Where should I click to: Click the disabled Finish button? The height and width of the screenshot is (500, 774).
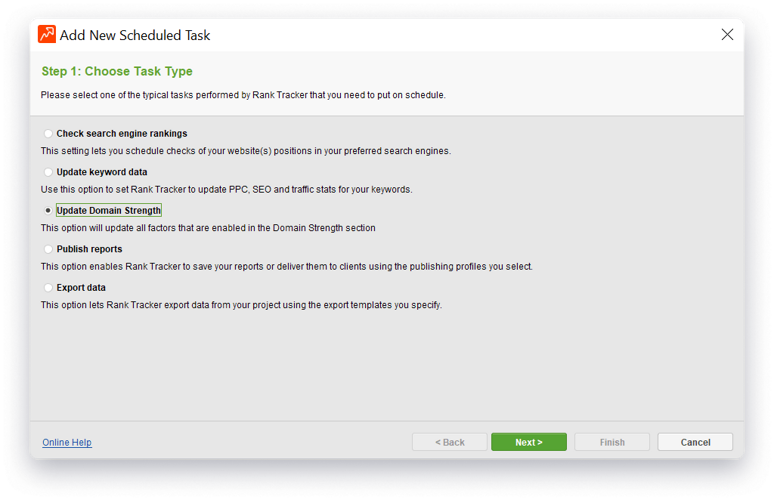[612, 442]
